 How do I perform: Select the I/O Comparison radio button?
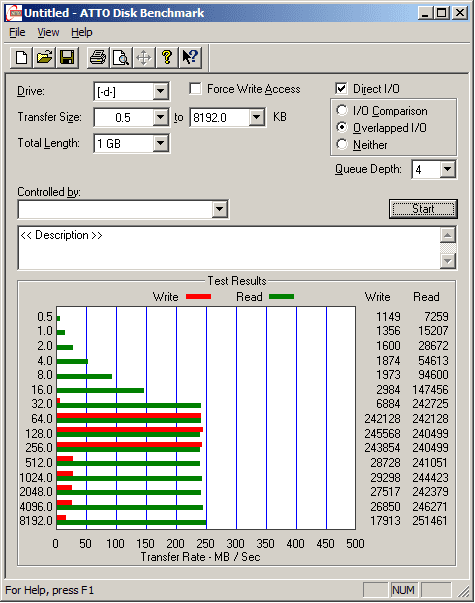(x=342, y=111)
